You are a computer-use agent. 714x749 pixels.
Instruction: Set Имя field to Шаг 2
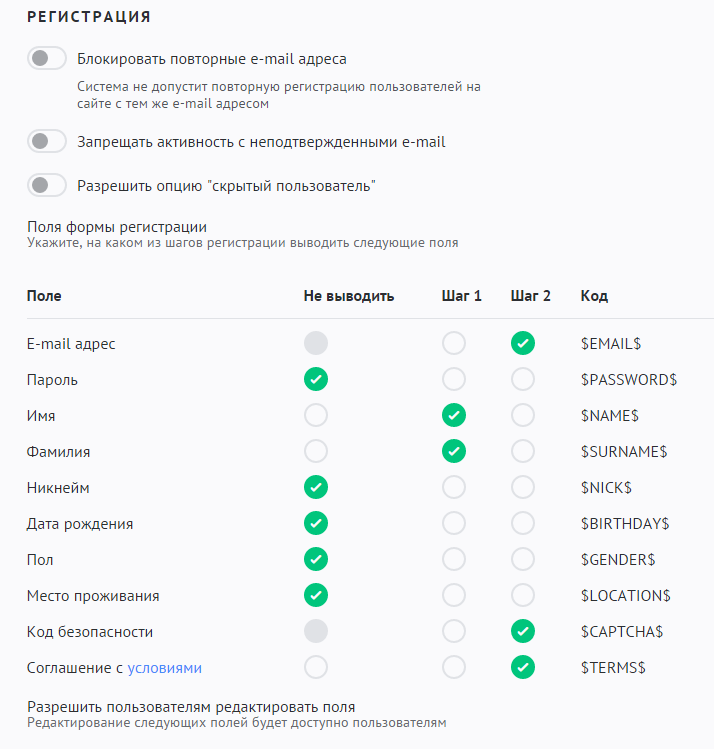[x=522, y=416]
